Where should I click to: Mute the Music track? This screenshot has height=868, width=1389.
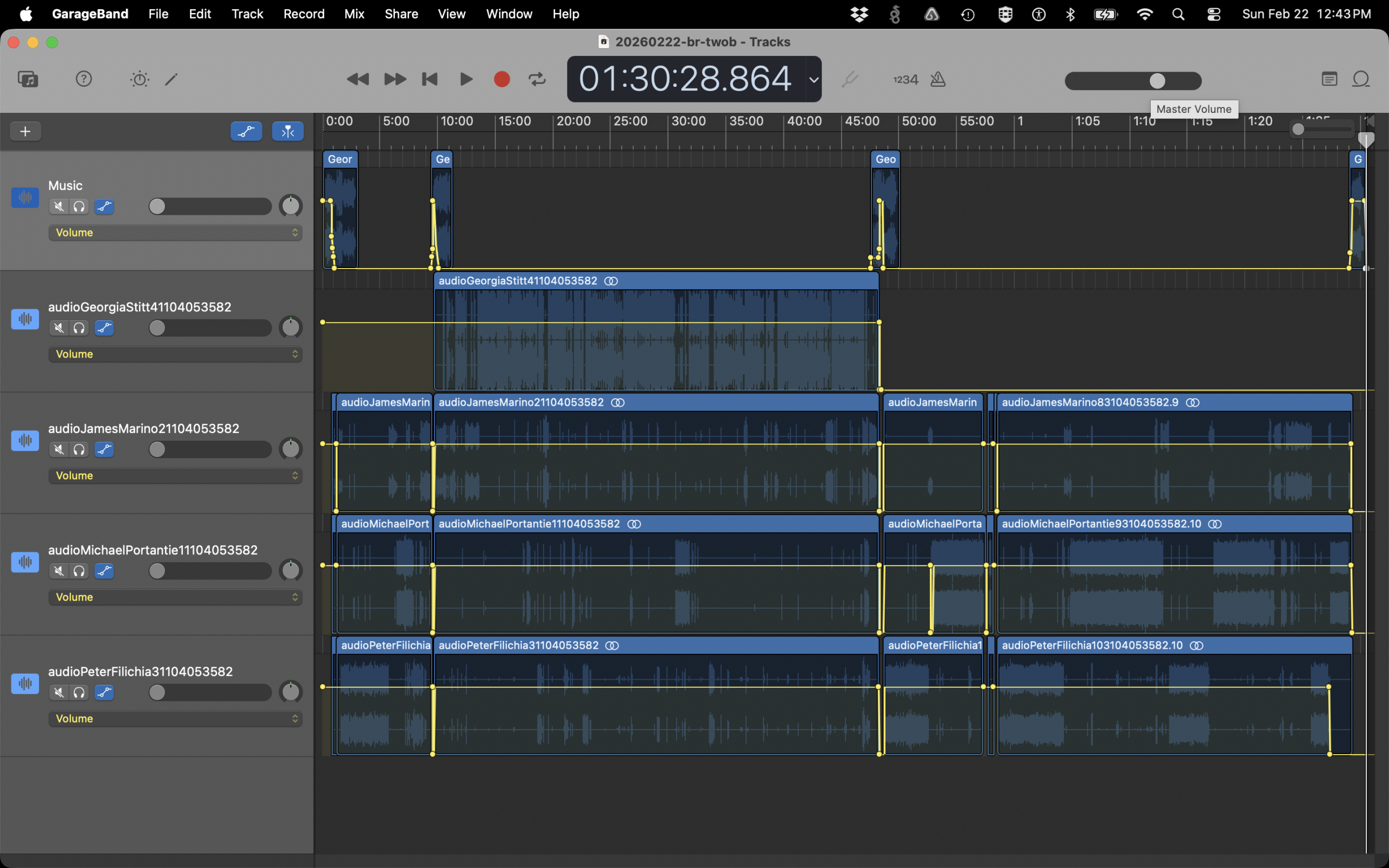click(59, 206)
